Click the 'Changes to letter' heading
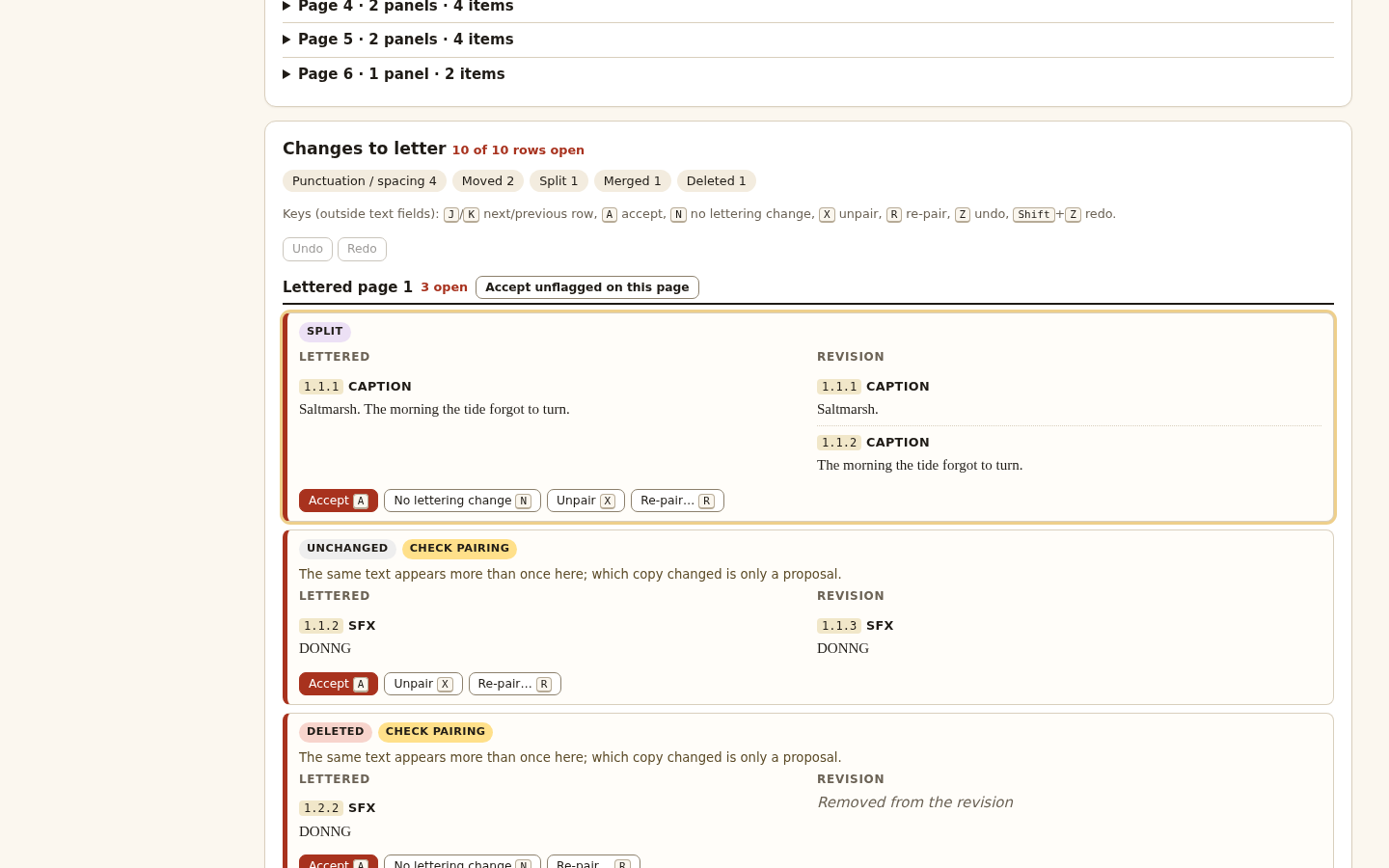 [x=364, y=149]
